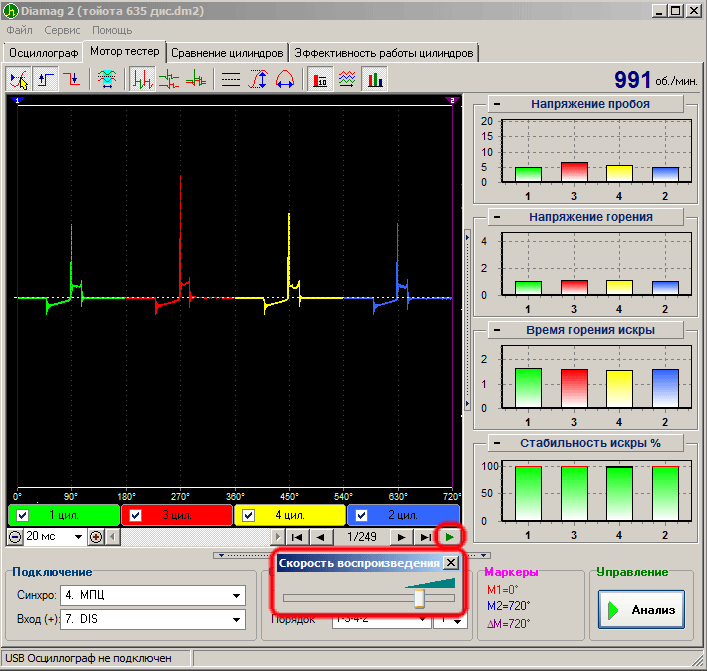Select sequential cylinders display mode icon

click(142, 79)
